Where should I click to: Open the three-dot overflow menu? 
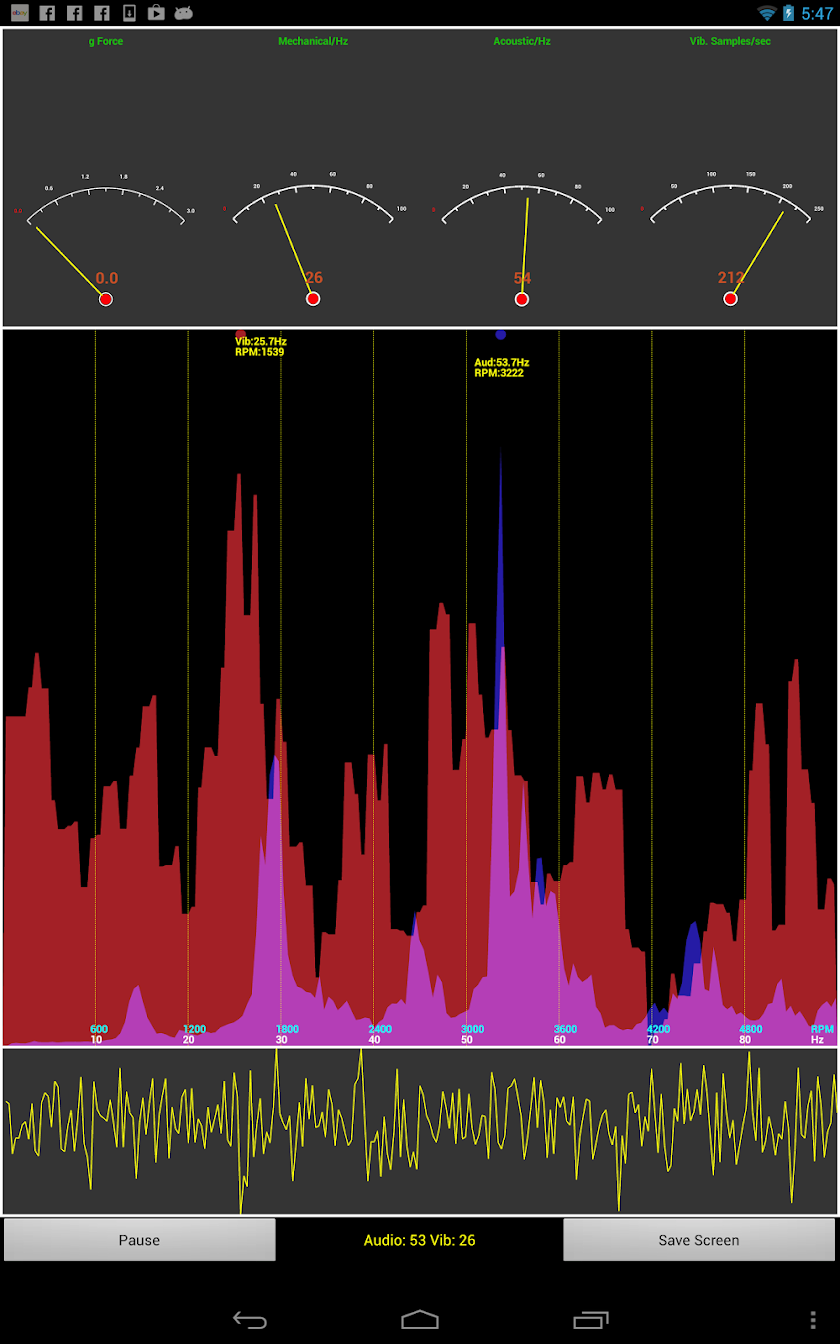(813, 1319)
